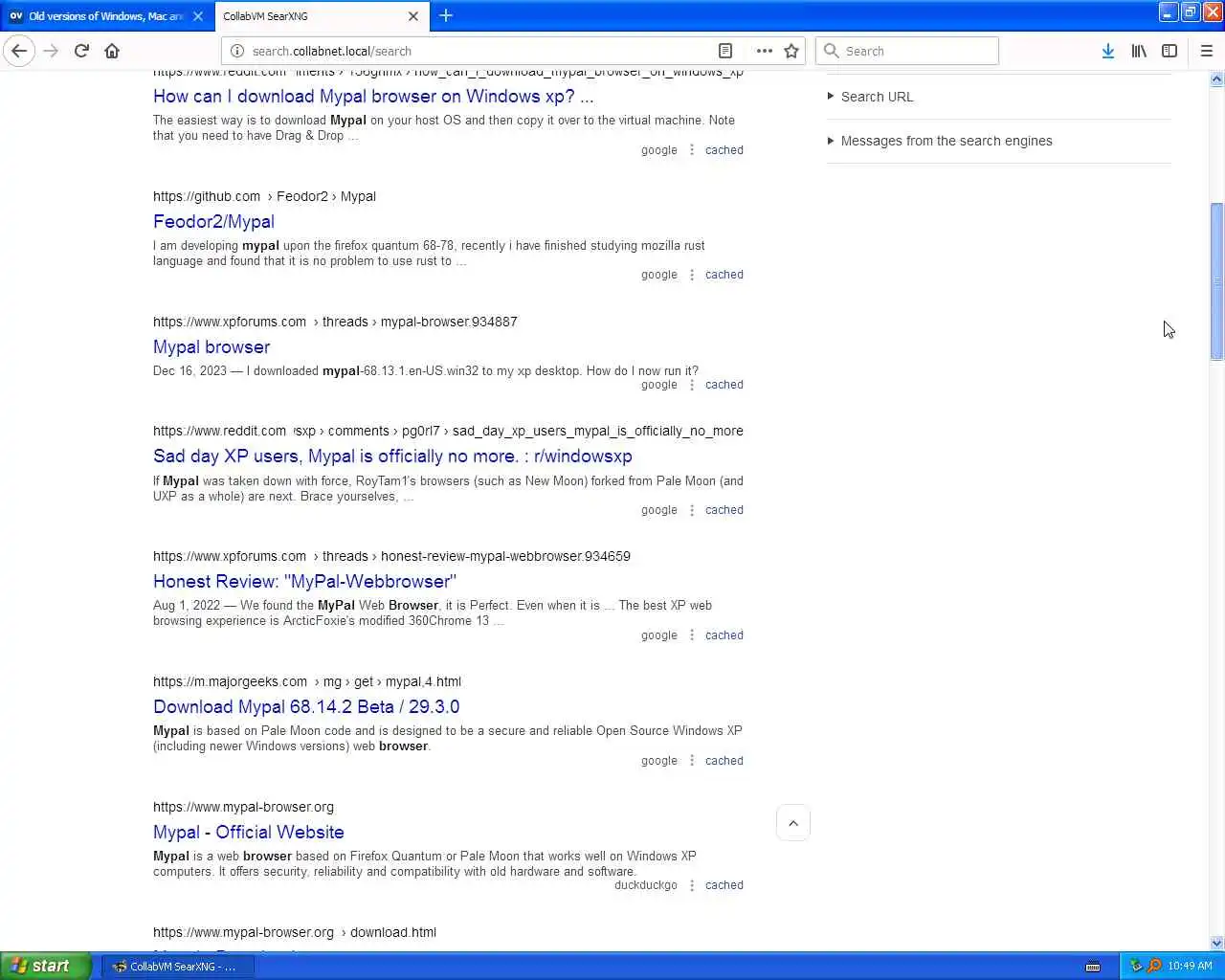Open the browser home page

click(112, 51)
